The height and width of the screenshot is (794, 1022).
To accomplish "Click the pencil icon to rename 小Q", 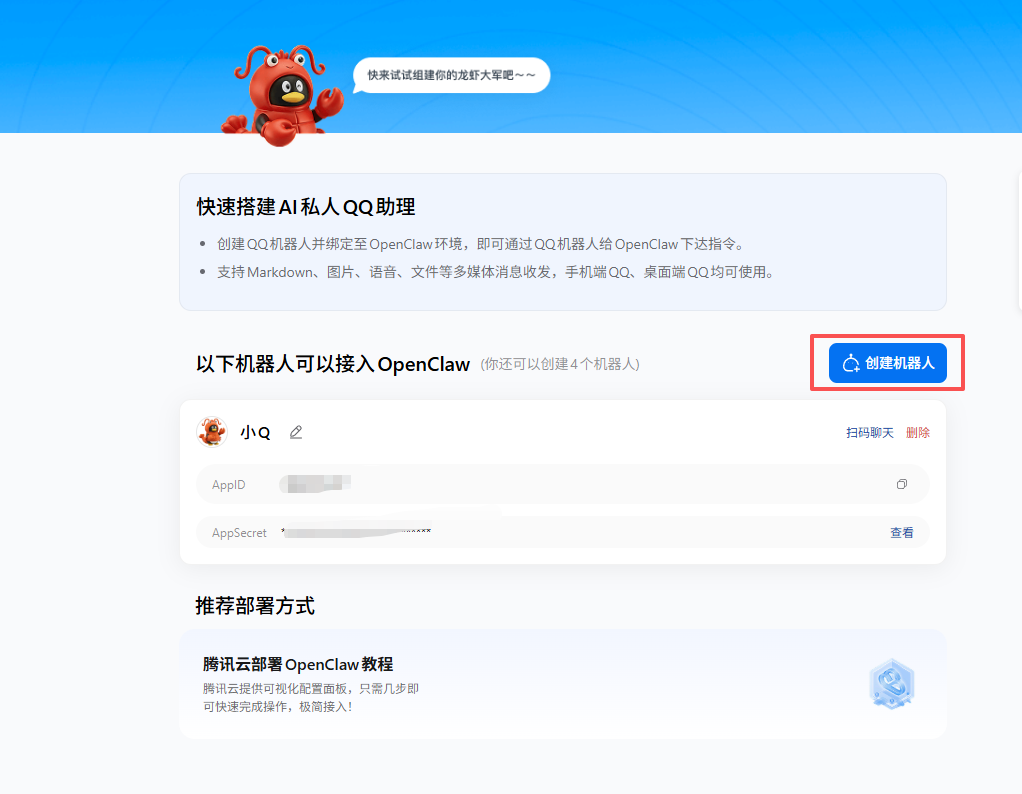I will click(x=295, y=432).
